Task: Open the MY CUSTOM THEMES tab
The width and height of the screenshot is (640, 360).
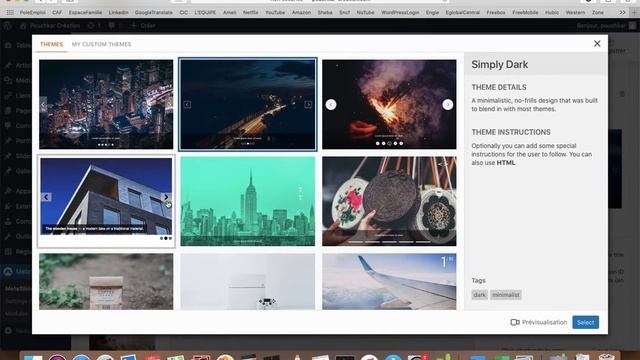Action: (x=102, y=44)
